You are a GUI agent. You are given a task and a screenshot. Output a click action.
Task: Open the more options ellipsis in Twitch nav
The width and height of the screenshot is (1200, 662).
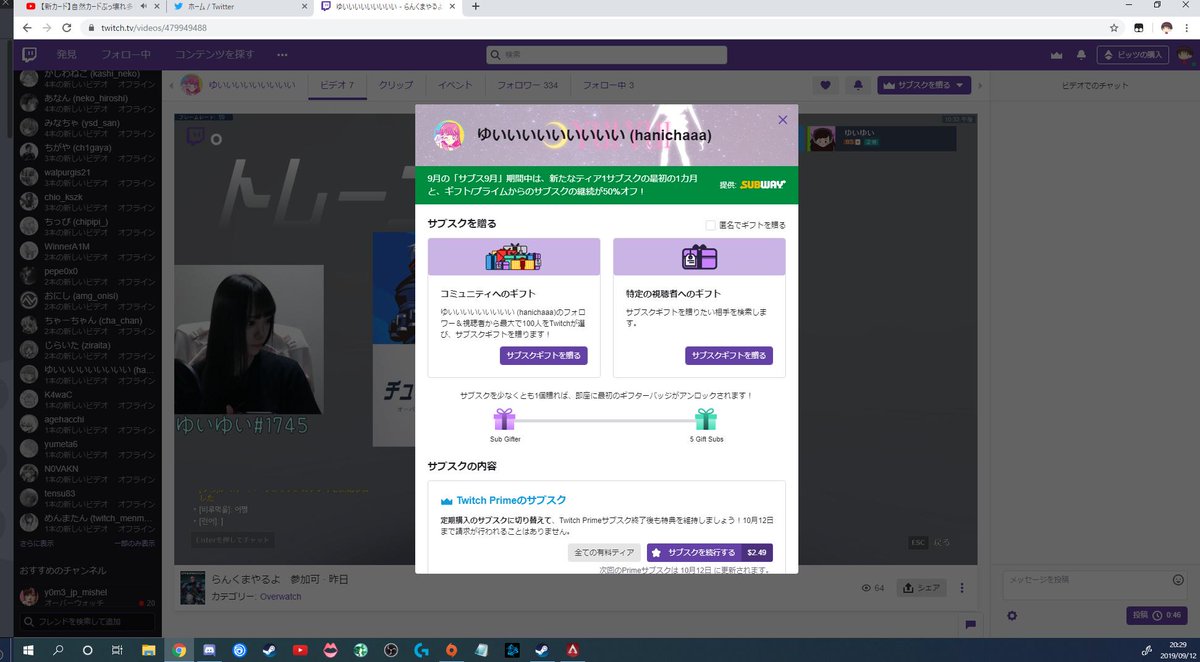pos(282,54)
